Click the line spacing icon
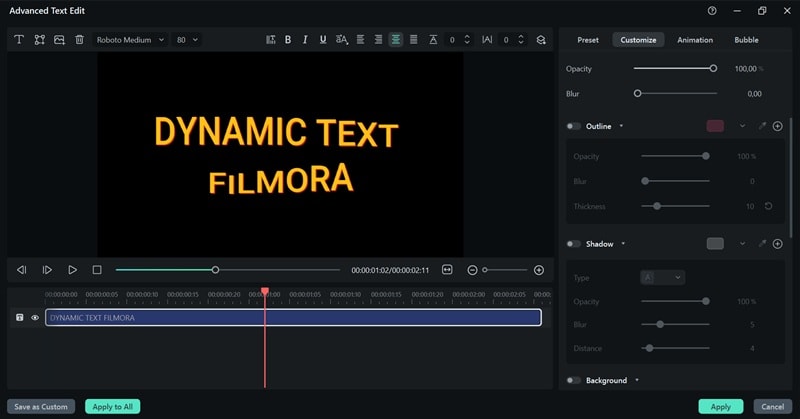The height and width of the screenshot is (419, 800). (433, 40)
